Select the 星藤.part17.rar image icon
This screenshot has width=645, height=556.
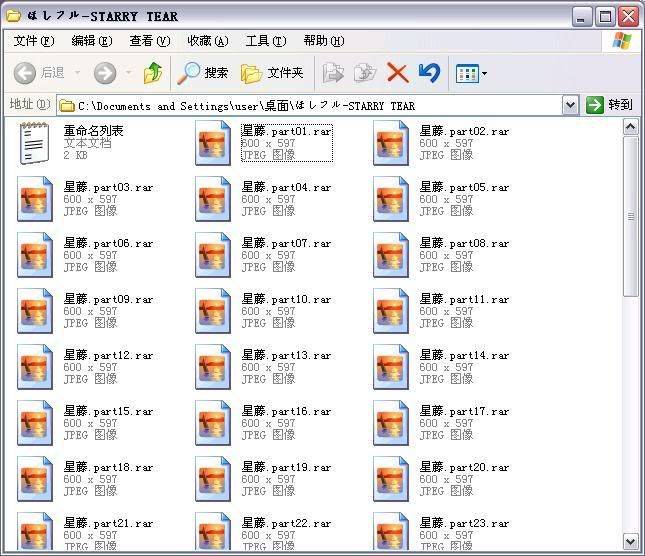(391, 423)
